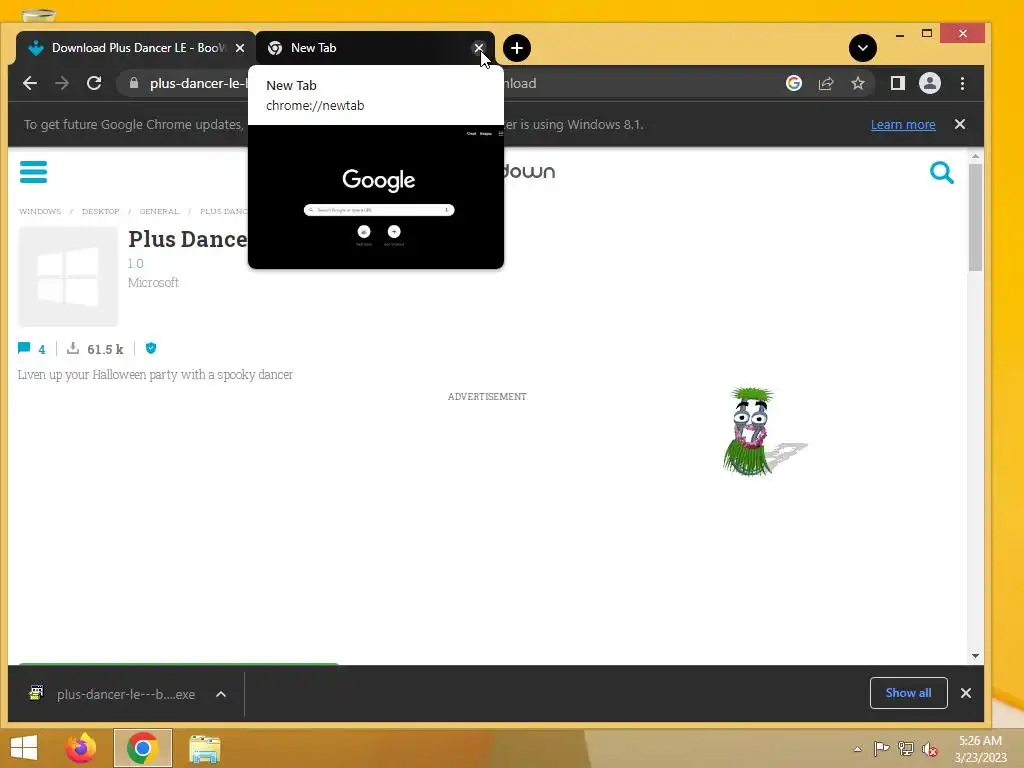This screenshot has width=1024, height=768.
Task: Close the Download Plus Dancer LE tab
Action: click(x=240, y=48)
